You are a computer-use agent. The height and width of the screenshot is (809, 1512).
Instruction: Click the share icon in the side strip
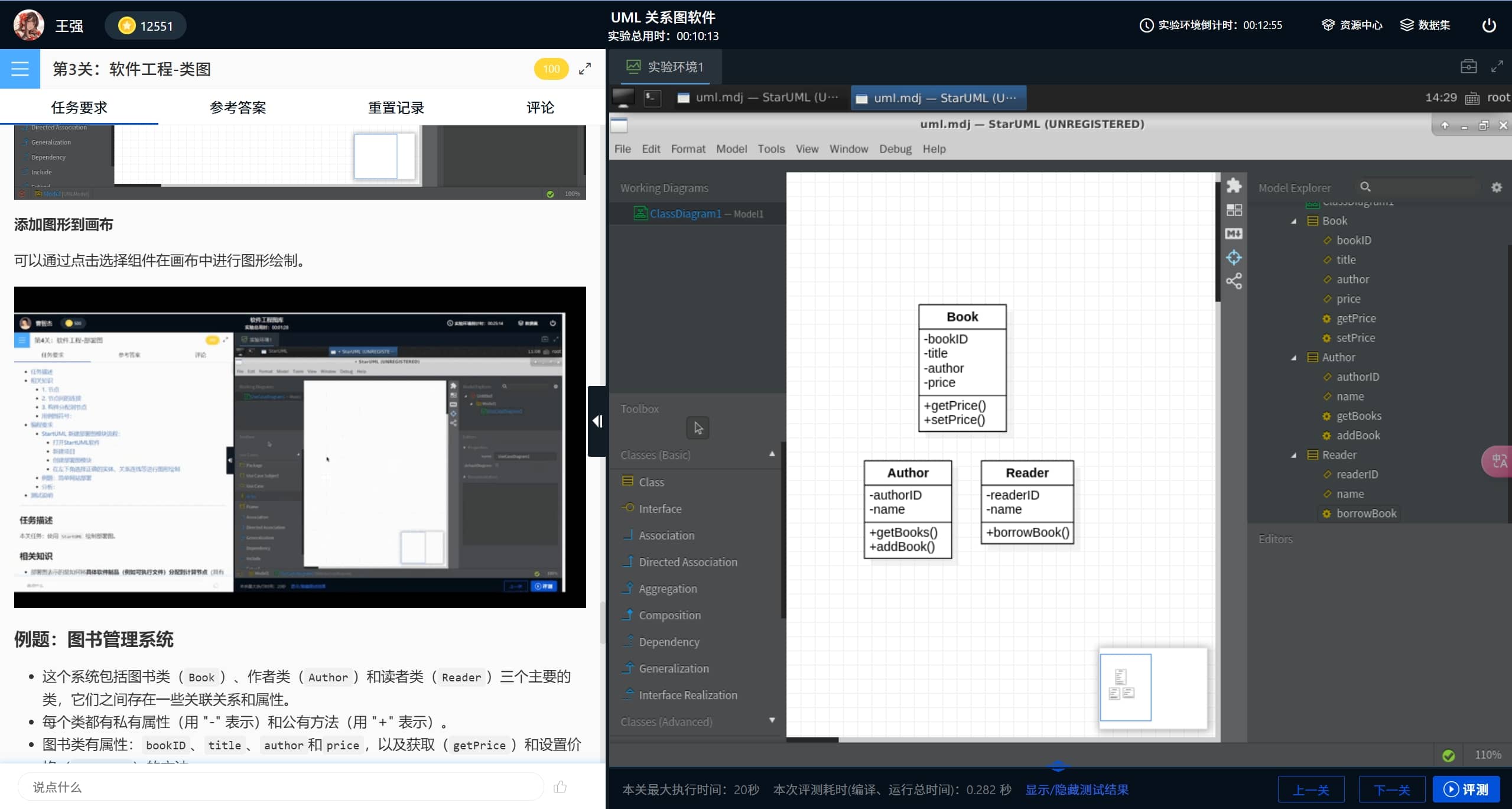coord(1234,281)
